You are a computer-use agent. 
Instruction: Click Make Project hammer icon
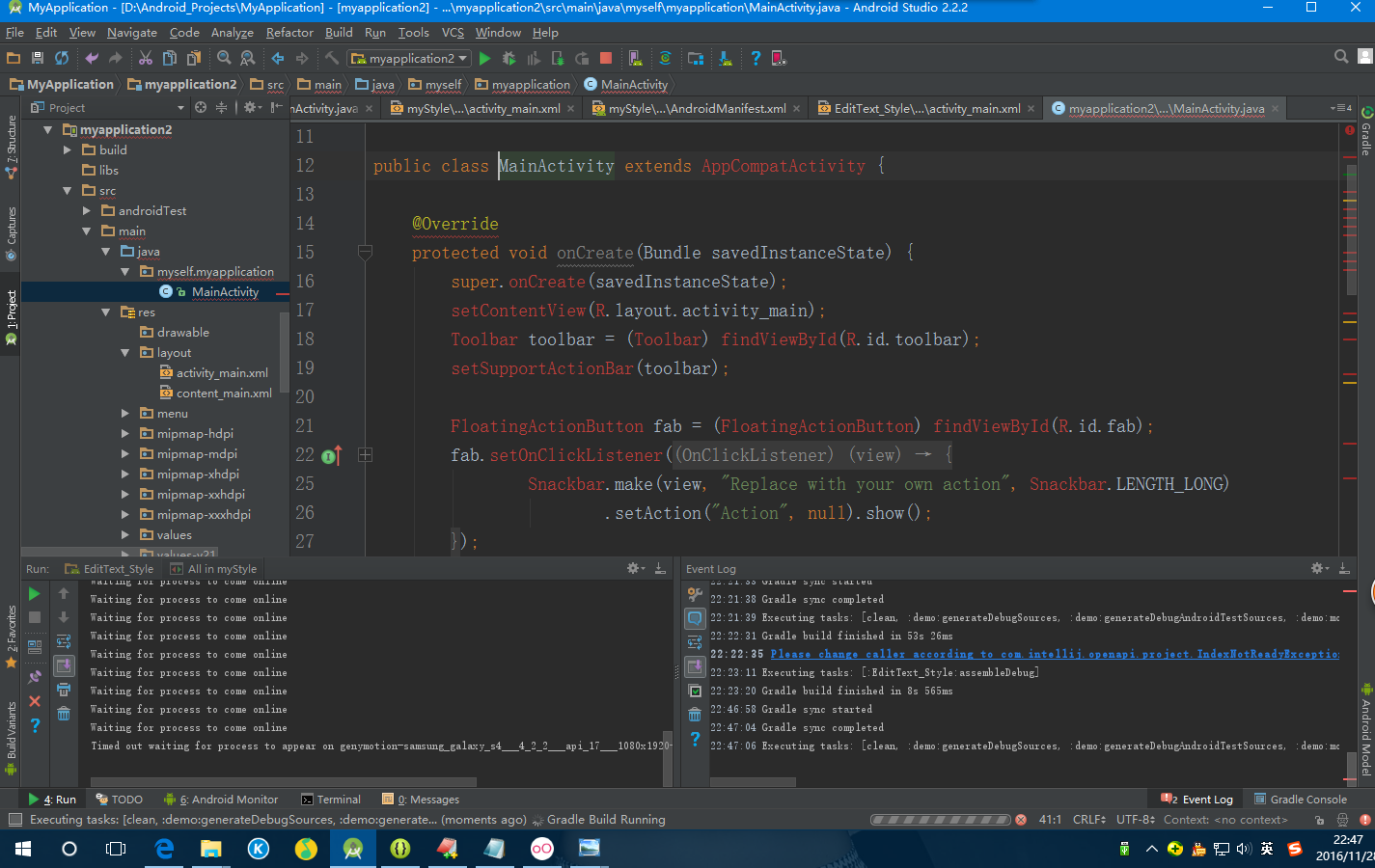[332, 59]
